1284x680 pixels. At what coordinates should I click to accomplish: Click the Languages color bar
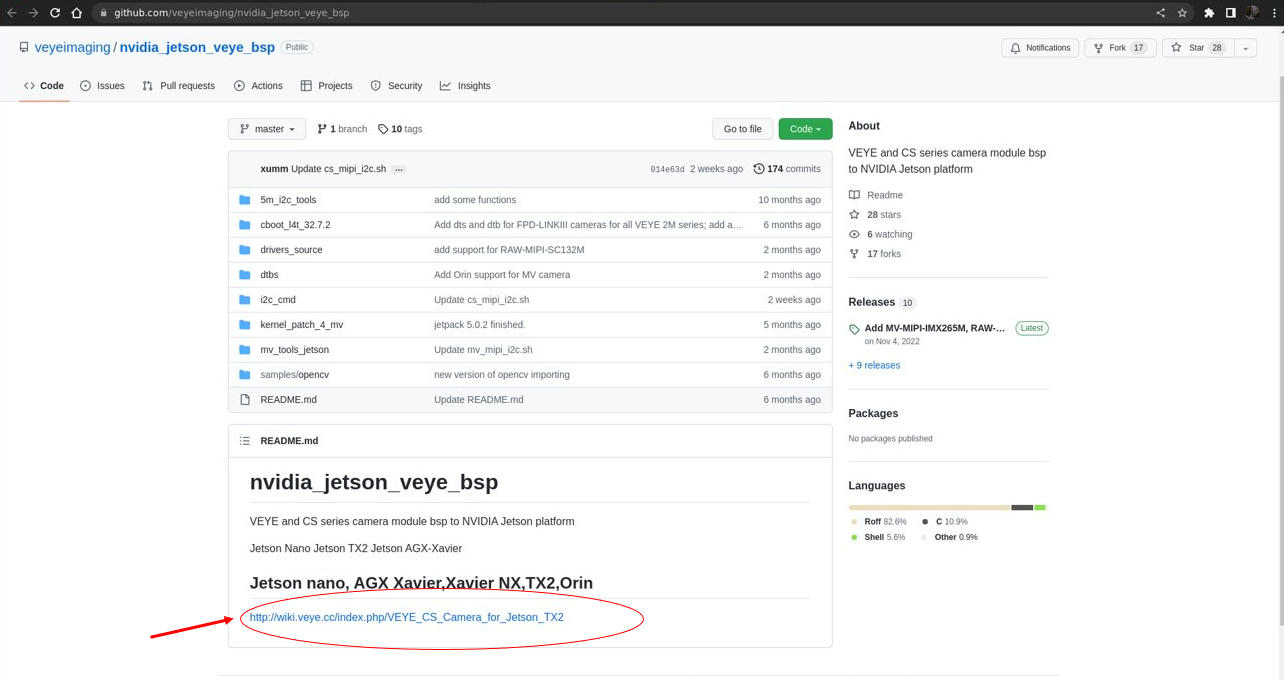click(x=947, y=508)
